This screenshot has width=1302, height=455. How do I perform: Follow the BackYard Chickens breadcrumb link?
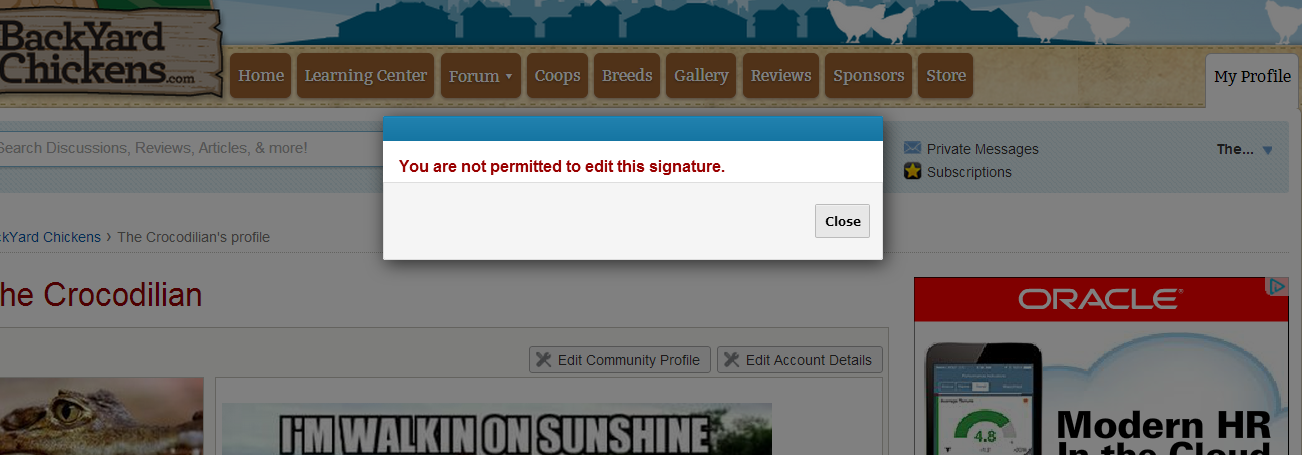50,237
